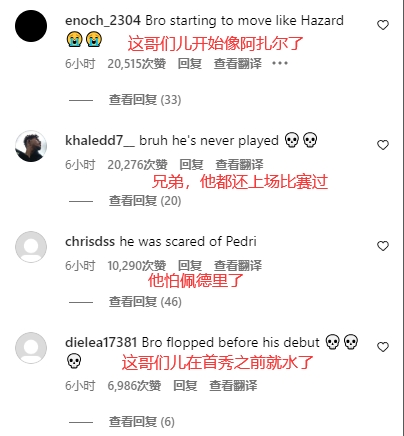View translation of dielea17381's comment

(x=233, y=386)
